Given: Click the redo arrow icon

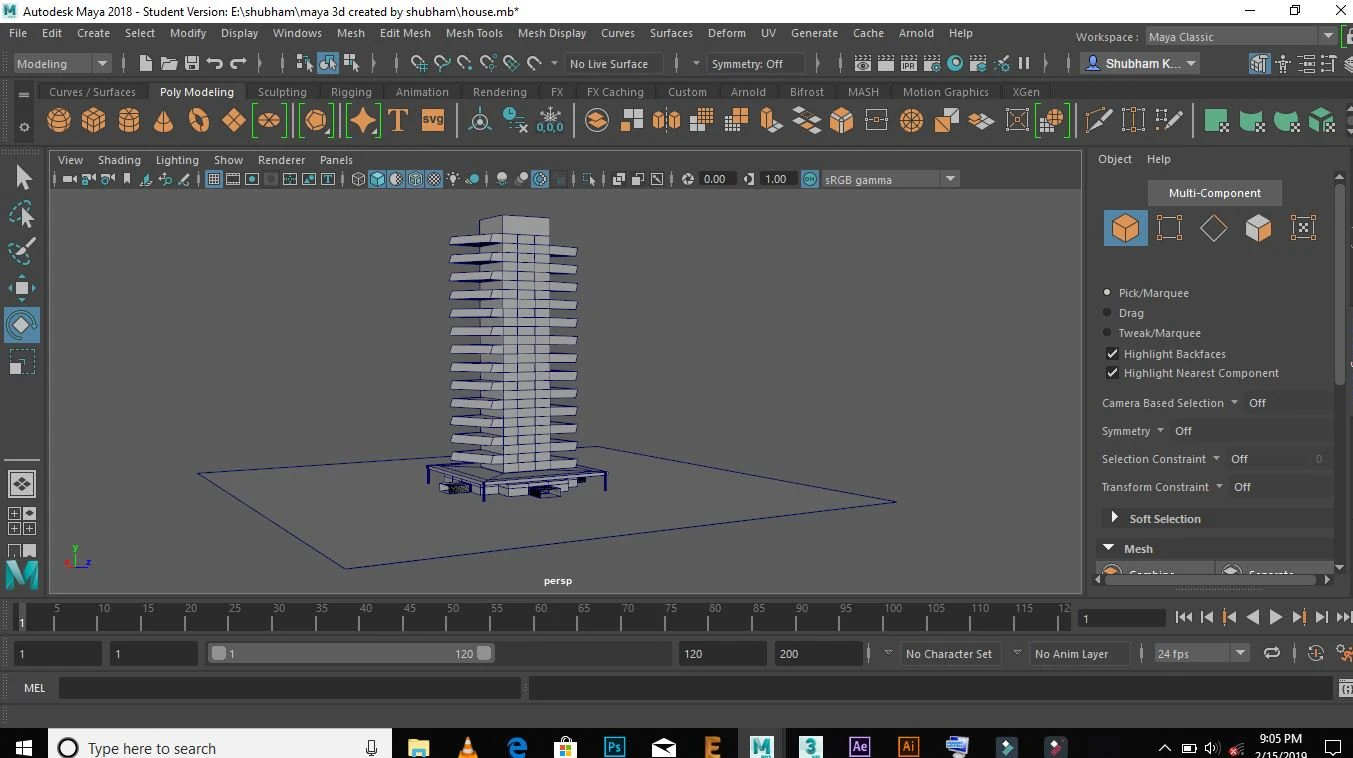Looking at the screenshot, I should [x=238, y=63].
